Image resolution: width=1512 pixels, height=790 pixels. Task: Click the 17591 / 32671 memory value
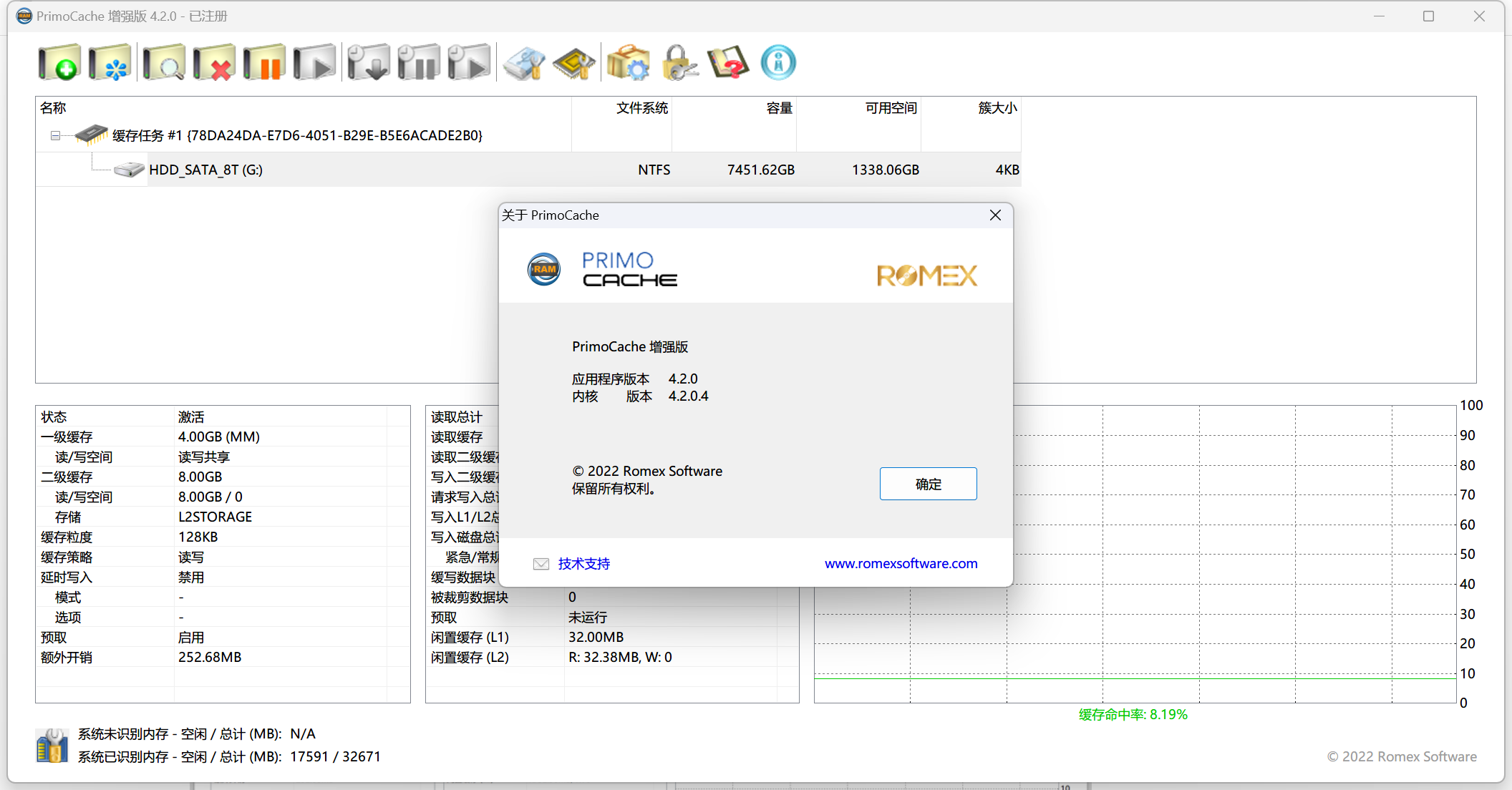click(336, 756)
